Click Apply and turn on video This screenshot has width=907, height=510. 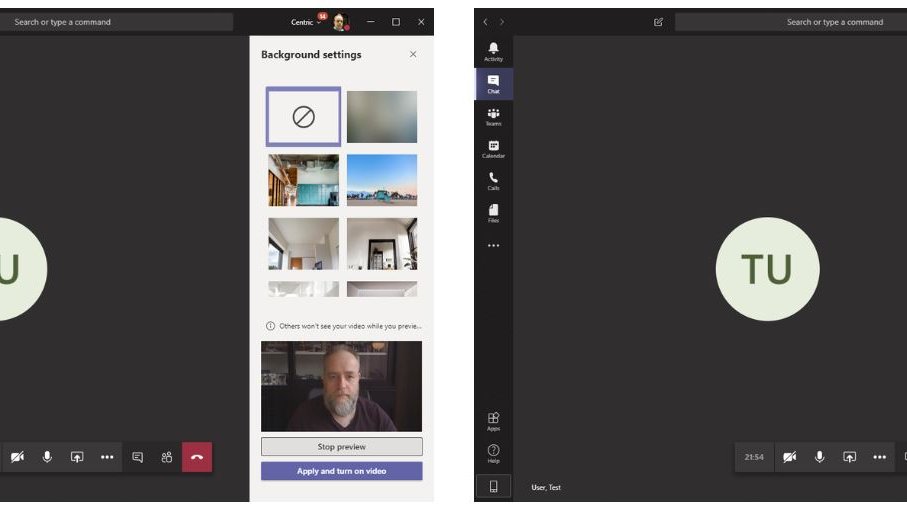pos(342,471)
